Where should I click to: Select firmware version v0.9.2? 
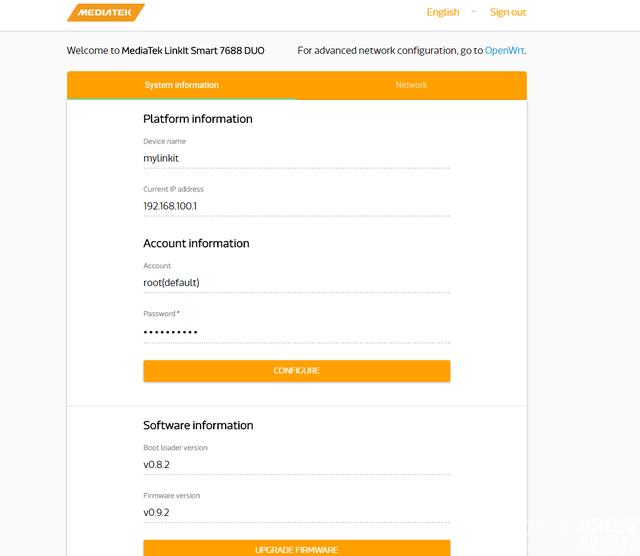(156, 512)
